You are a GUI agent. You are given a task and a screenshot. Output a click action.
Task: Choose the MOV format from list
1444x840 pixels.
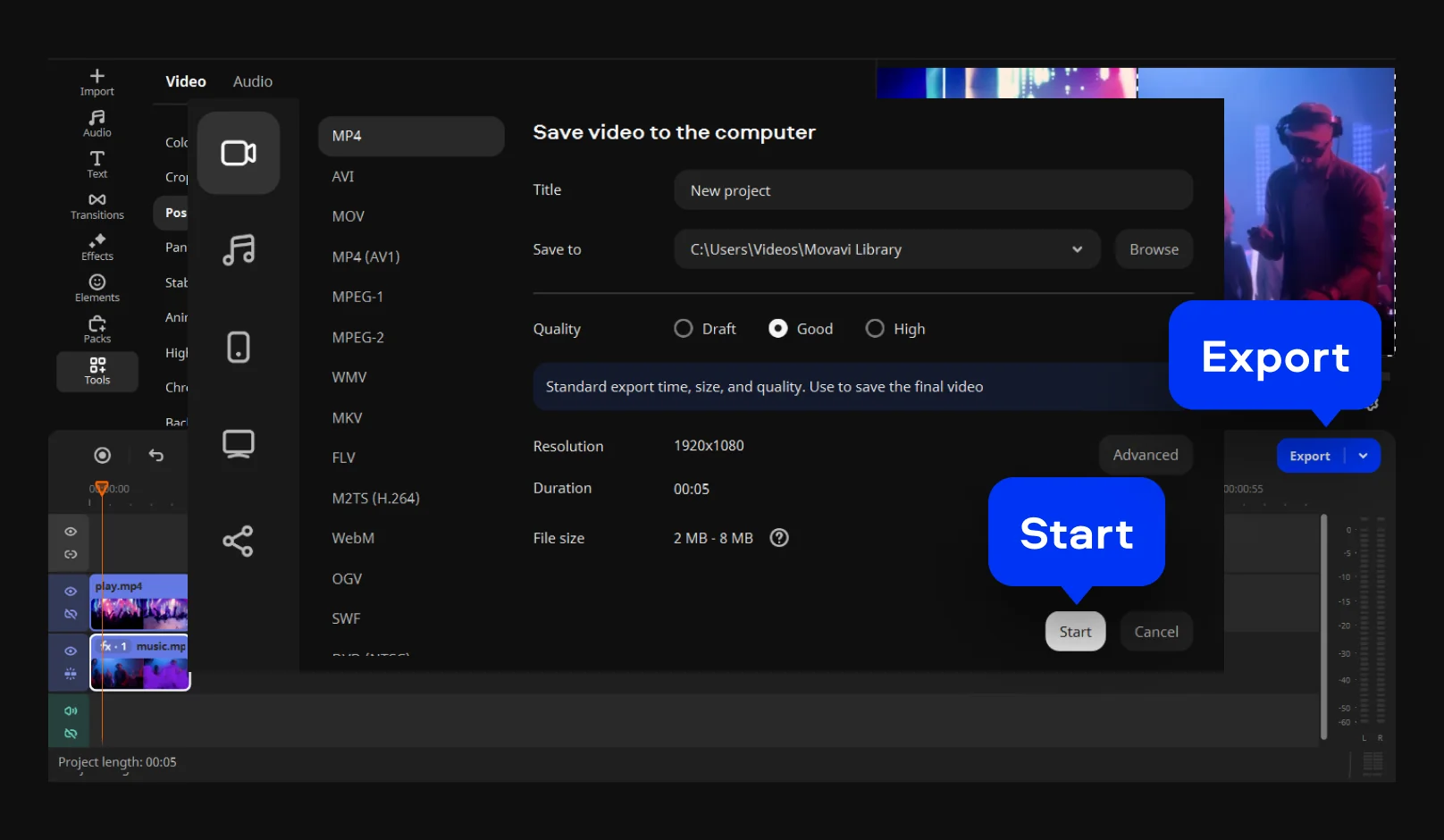coord(348,216)
